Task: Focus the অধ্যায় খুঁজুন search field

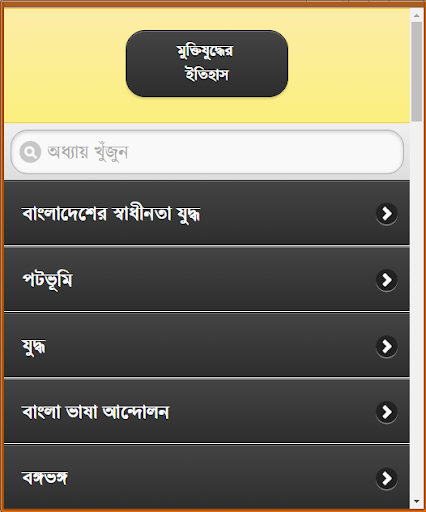Action: tap(207, 152)
